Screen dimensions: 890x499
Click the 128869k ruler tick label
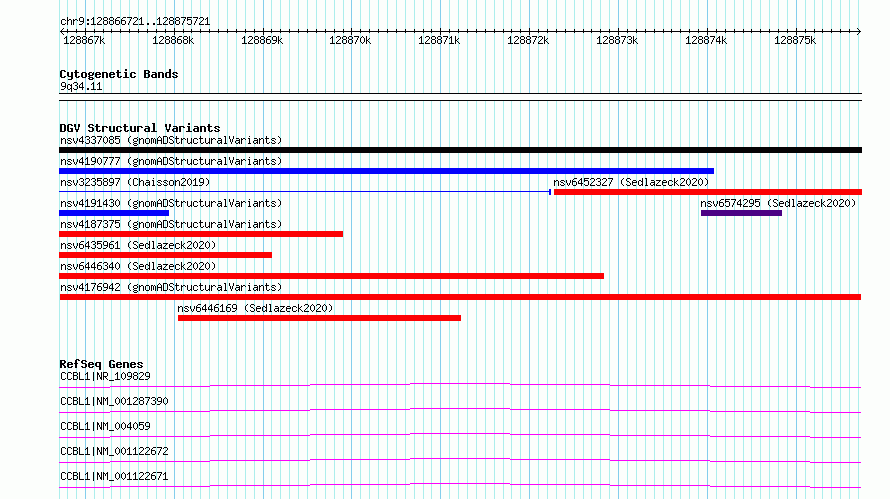click(262, 40)
